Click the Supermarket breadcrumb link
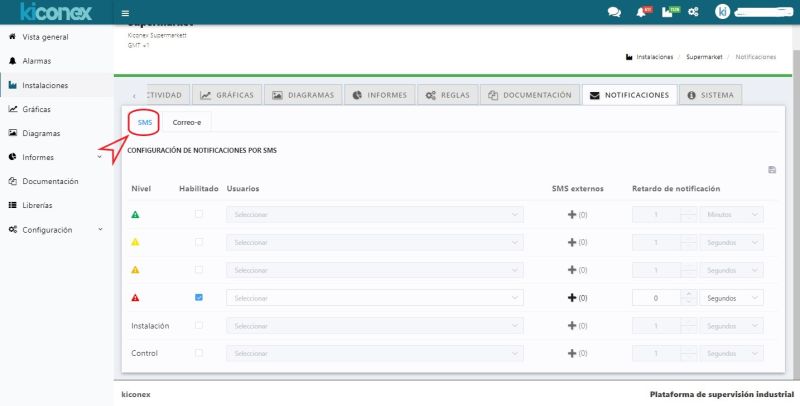The image size is (800, 406). pyautogui.click(x=704, y=57)
